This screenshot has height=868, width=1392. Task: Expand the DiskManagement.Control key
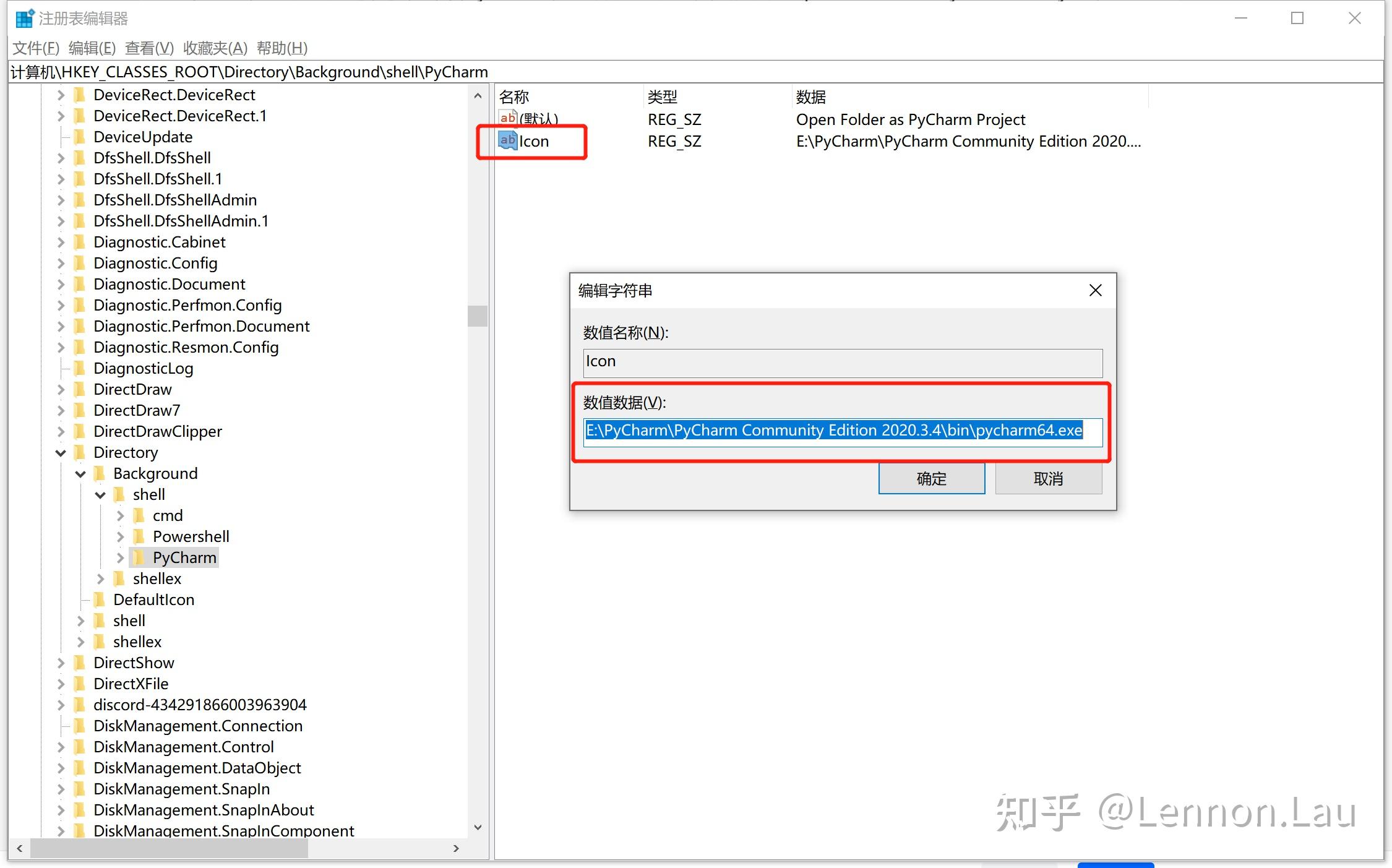(61, 747)
